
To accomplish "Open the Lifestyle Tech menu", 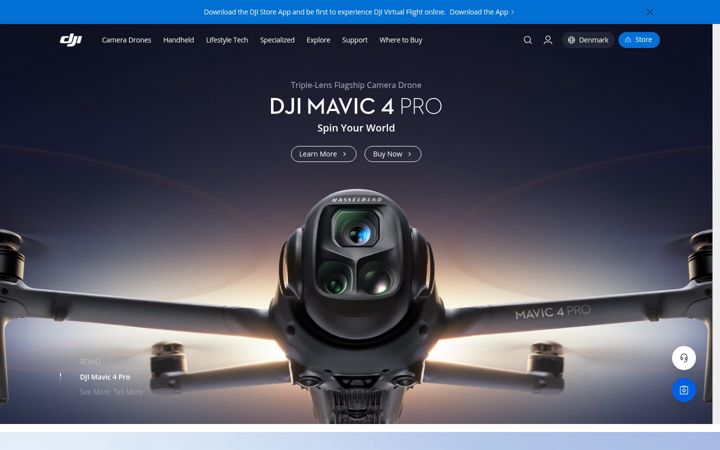I will coord(227,40).
